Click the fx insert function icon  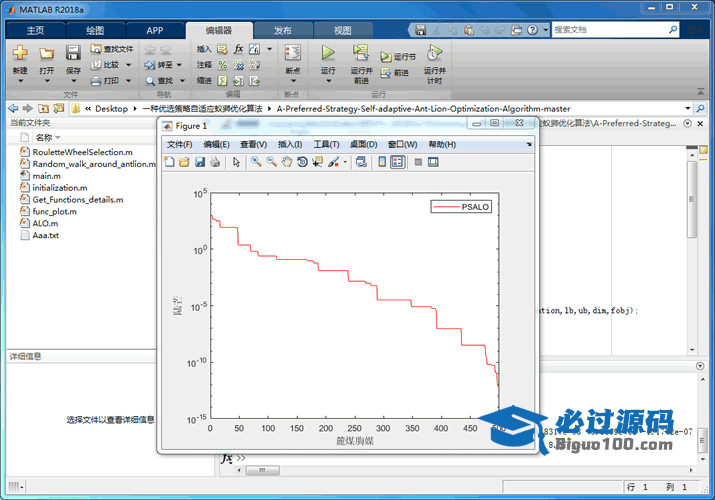click(x=238, y=49)
